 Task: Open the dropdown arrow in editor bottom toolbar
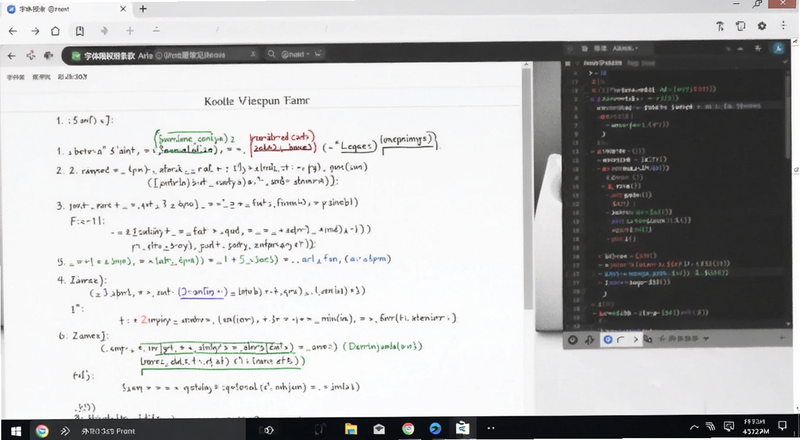pyautogui.click(x=706, y=338)
